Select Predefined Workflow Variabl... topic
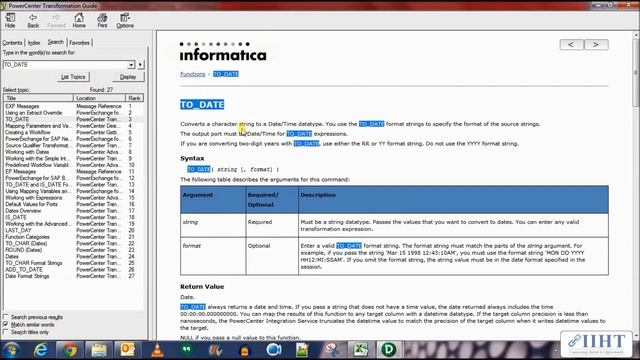The height and width of the screenshot is (360, 640). (38, 165)
